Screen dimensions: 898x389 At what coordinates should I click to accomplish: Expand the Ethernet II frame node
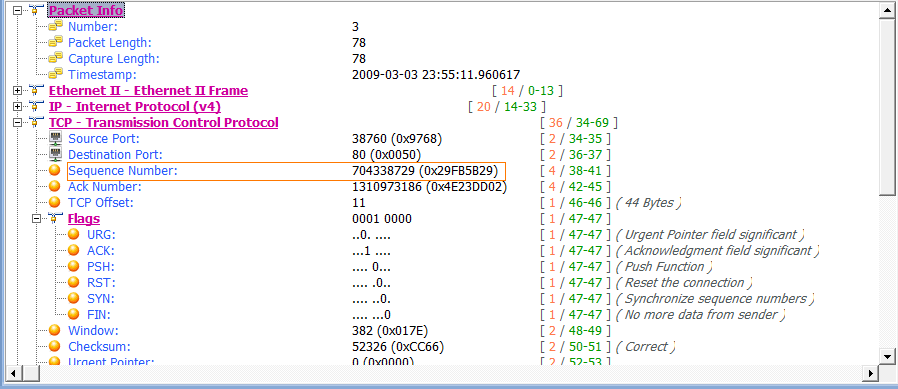point(17,91)
